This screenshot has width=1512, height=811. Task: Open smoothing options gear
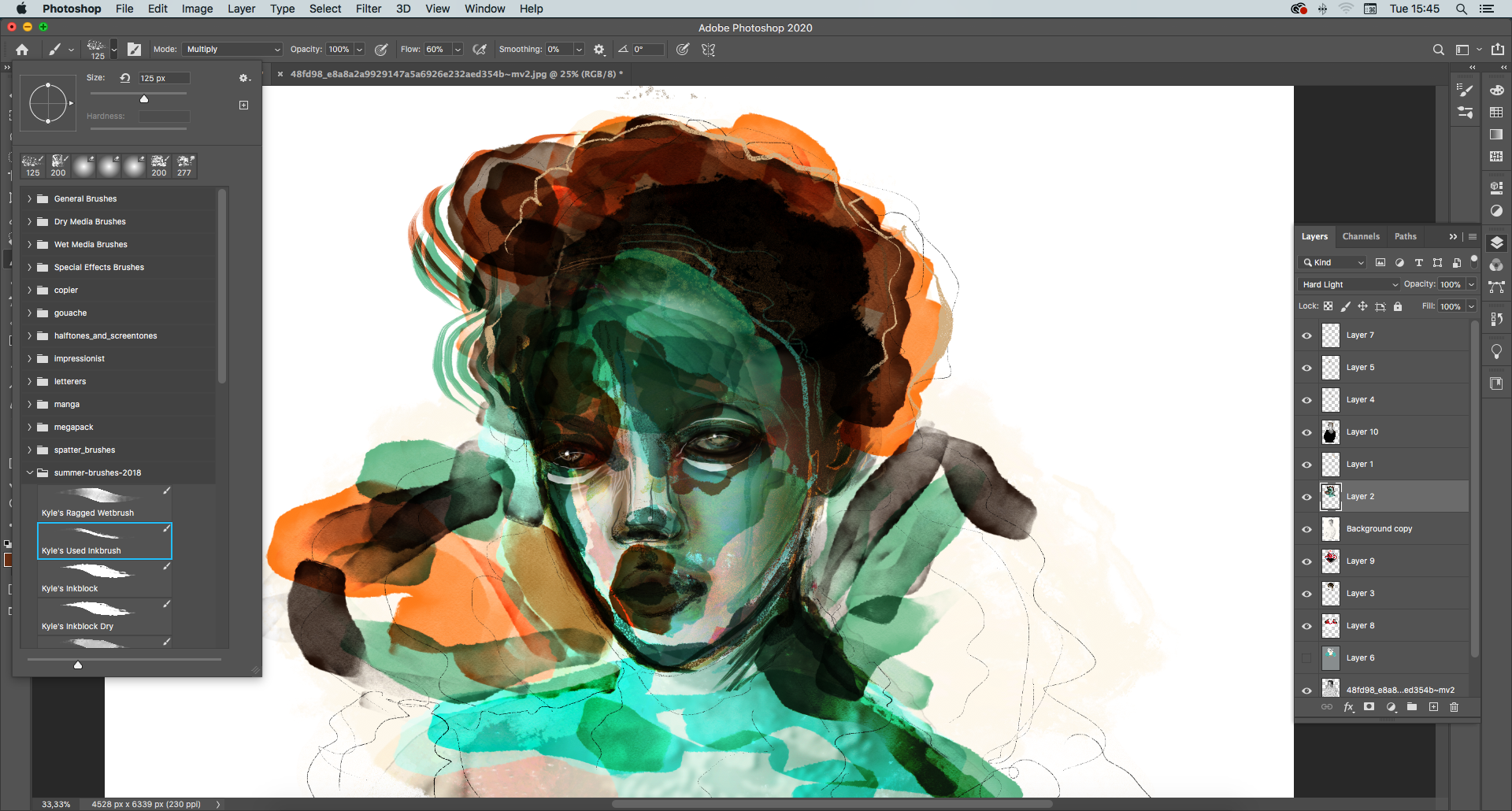(599, 50)
